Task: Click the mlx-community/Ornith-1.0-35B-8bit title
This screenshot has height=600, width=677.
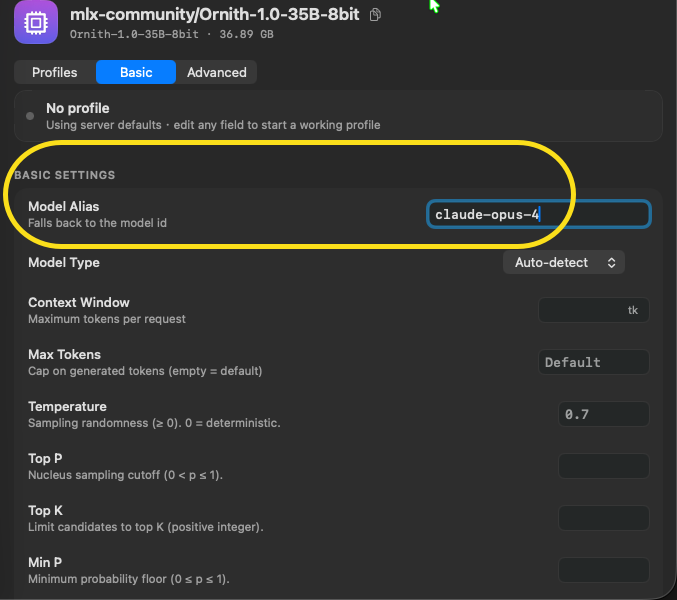Action: (x=214, y=15)
